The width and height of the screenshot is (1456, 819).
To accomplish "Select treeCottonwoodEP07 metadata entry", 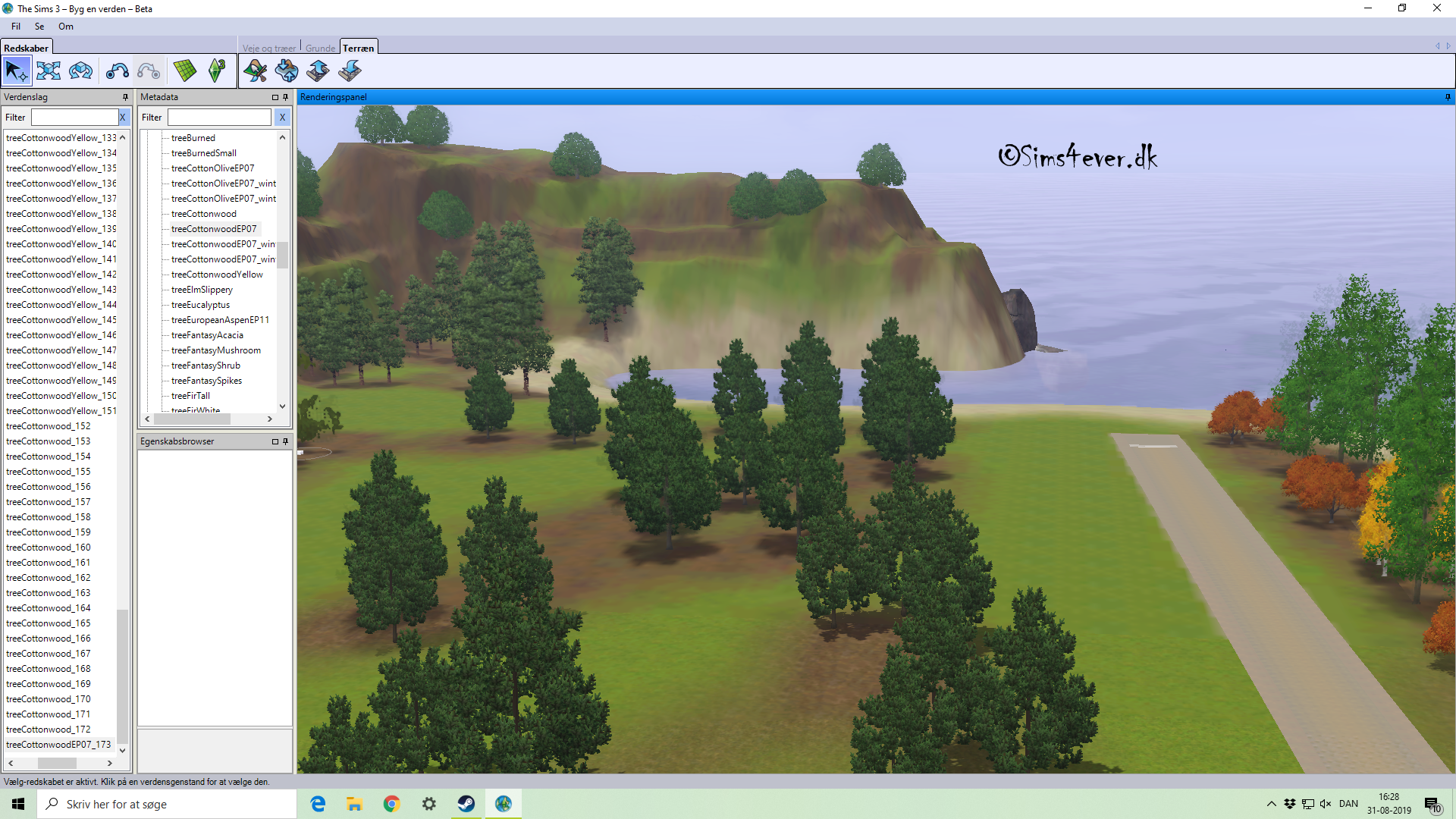I will (214, 229).
